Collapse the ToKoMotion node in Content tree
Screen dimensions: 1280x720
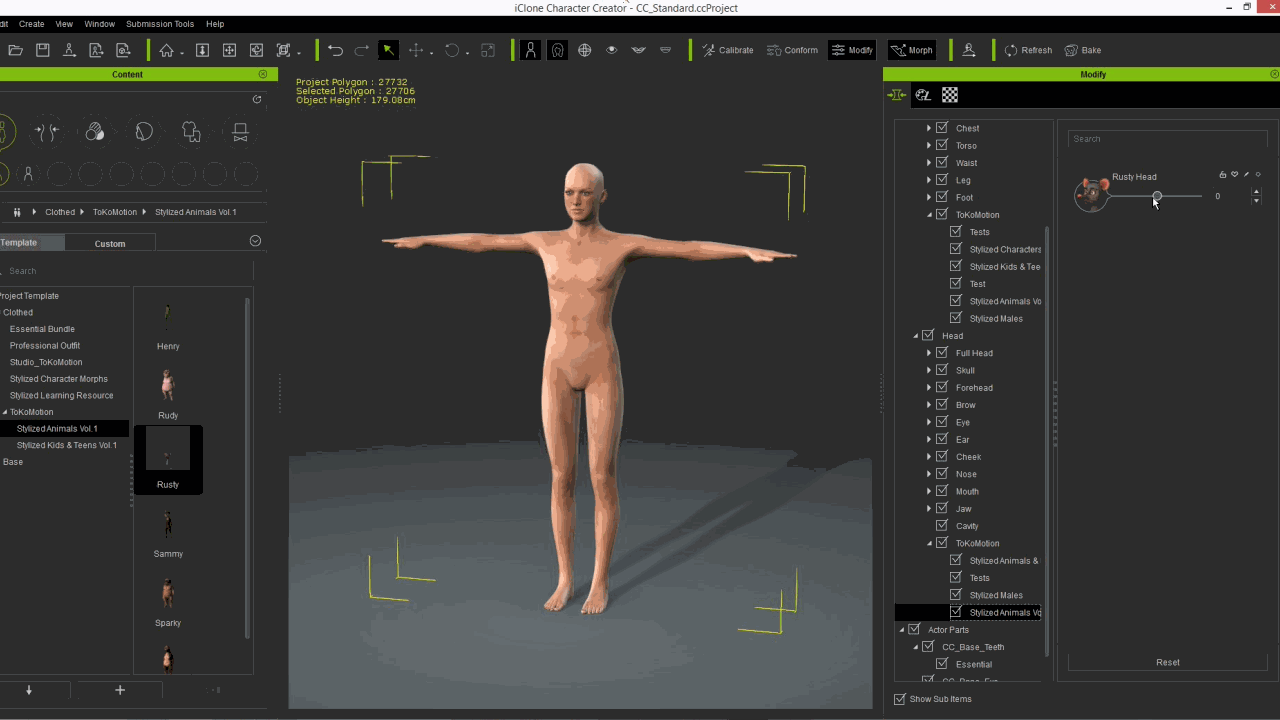coord(5,412)
